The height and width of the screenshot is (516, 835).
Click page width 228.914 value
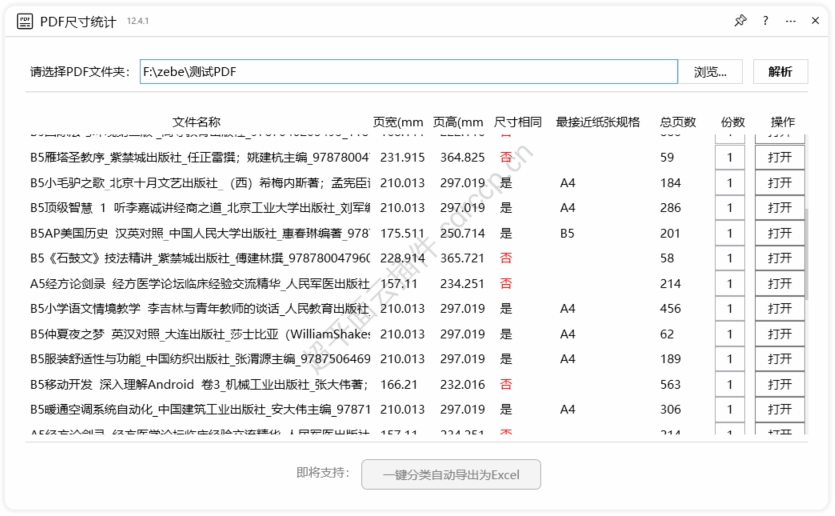402,258
